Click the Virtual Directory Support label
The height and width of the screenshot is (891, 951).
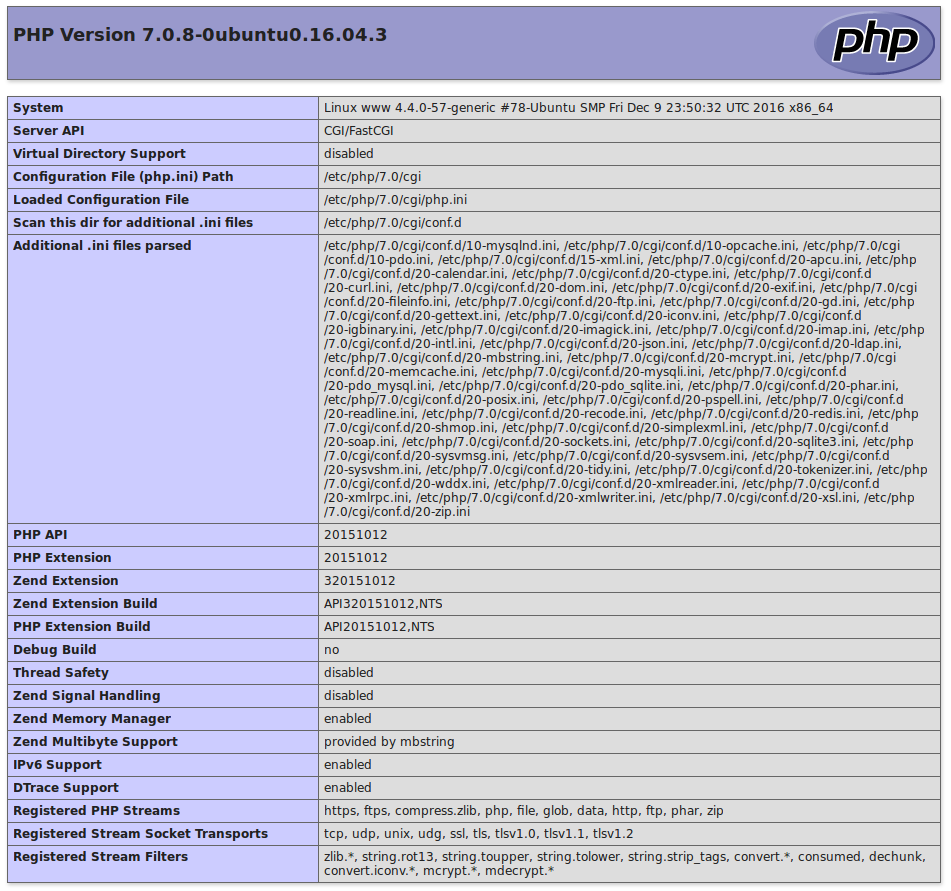[99, 154]
